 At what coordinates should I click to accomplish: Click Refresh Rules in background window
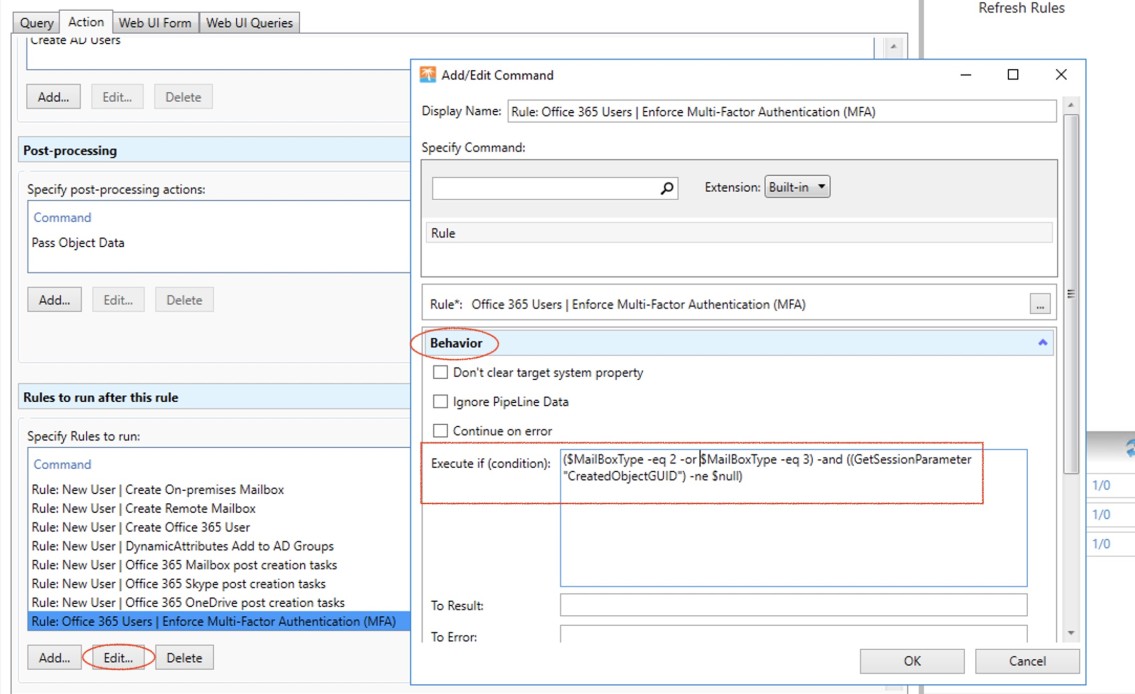pyautogui.click(x=1021, y=8)
